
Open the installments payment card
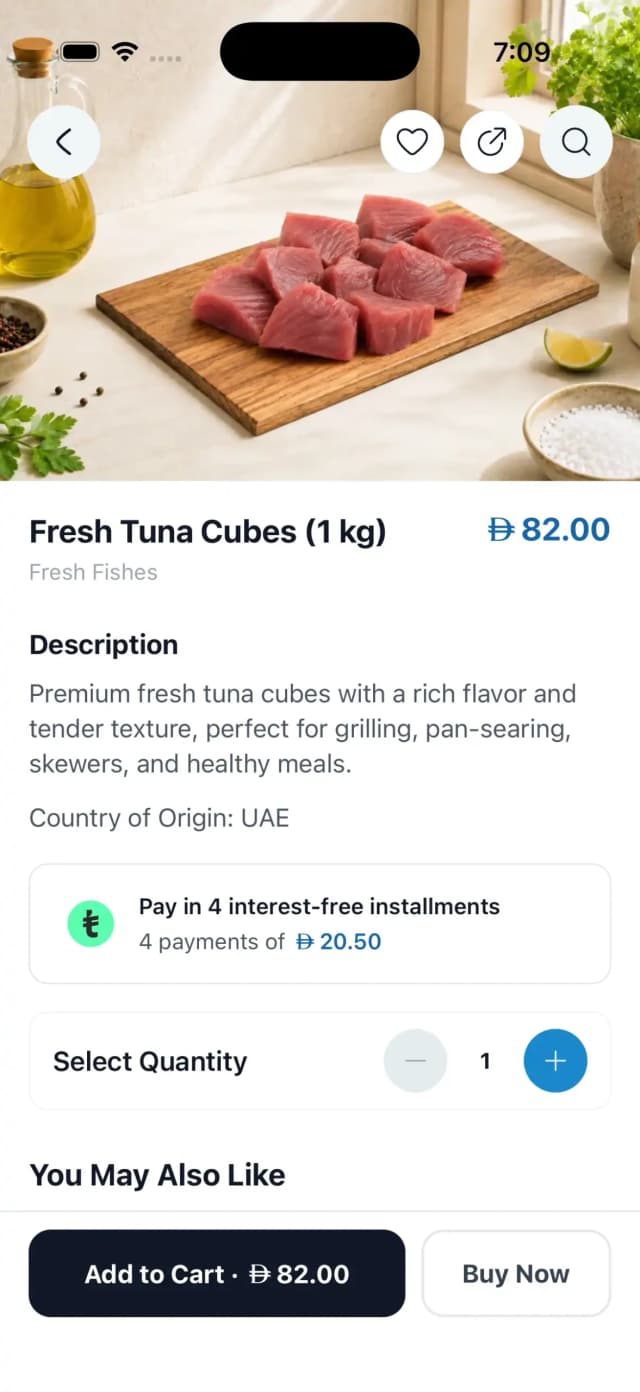pyautogui.click(x=320, y=924)
